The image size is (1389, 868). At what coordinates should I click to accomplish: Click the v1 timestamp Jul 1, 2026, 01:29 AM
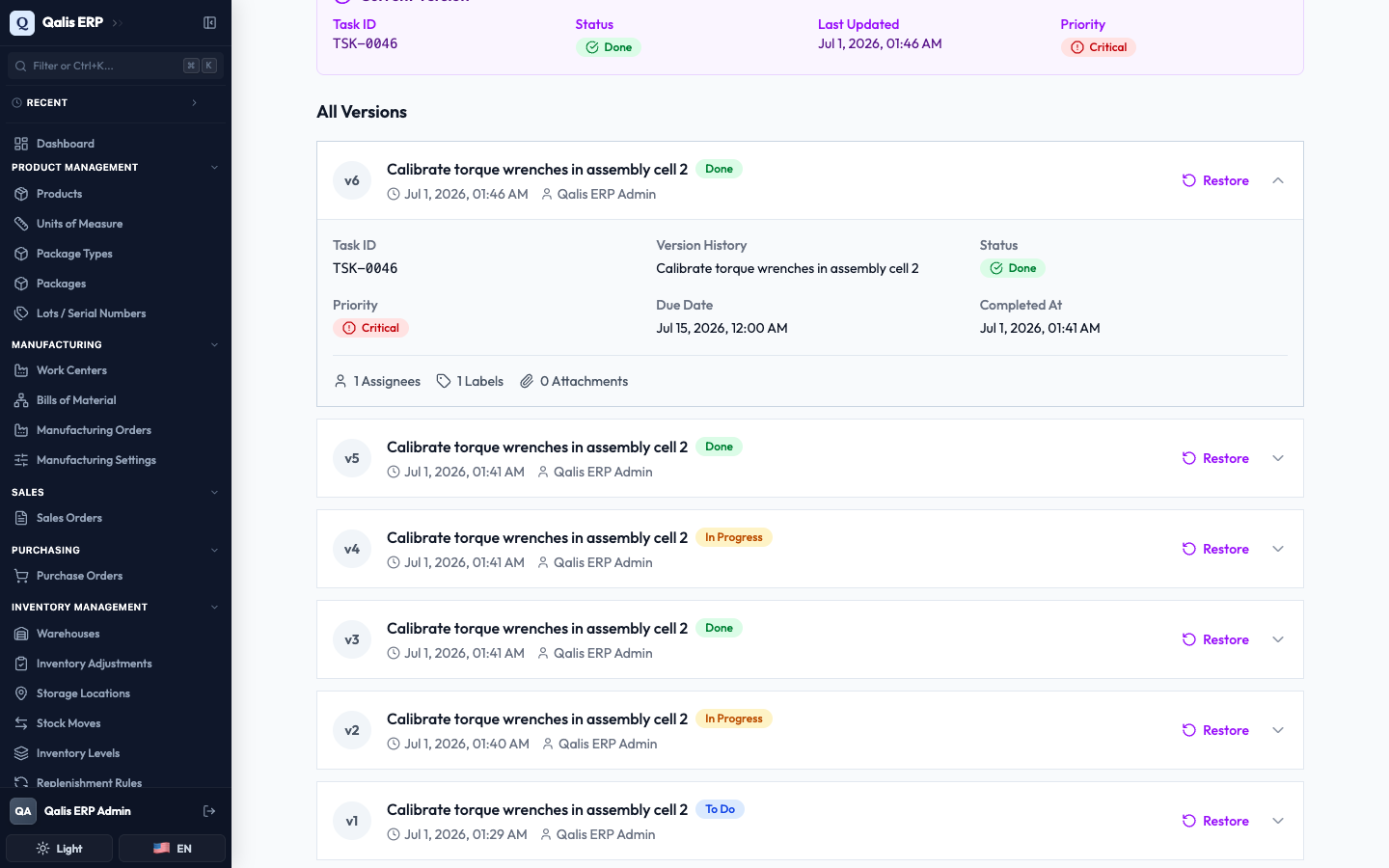pos(466,834)
